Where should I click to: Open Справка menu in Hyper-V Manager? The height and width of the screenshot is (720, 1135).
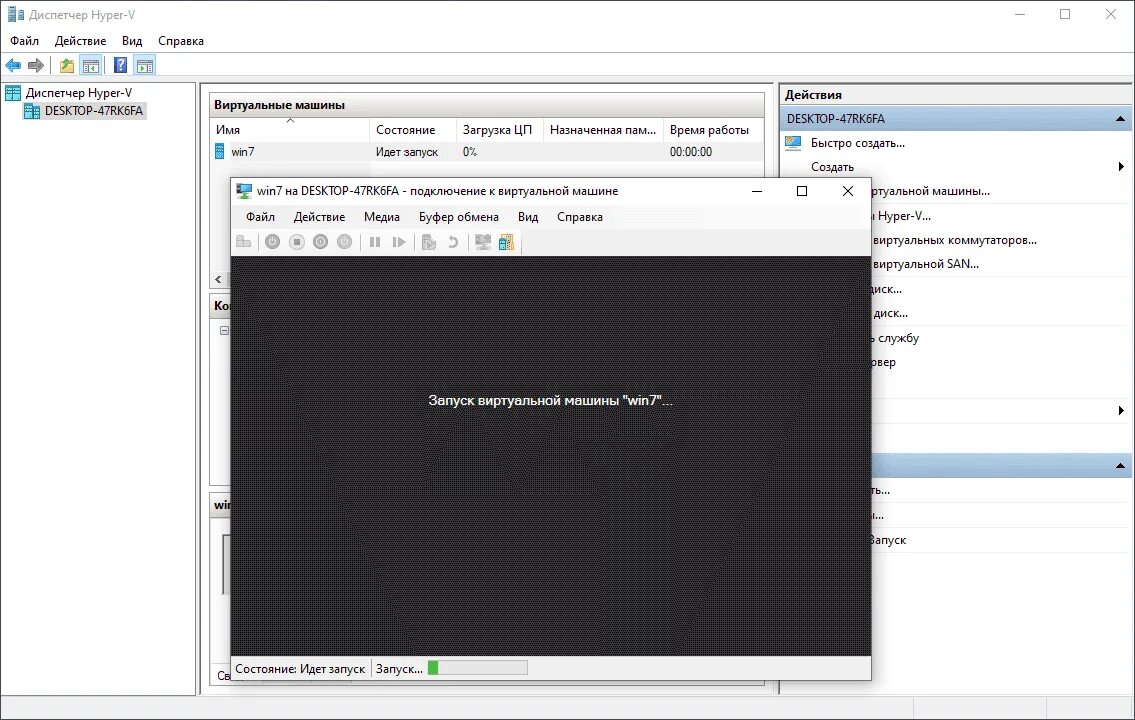(181, 41)
